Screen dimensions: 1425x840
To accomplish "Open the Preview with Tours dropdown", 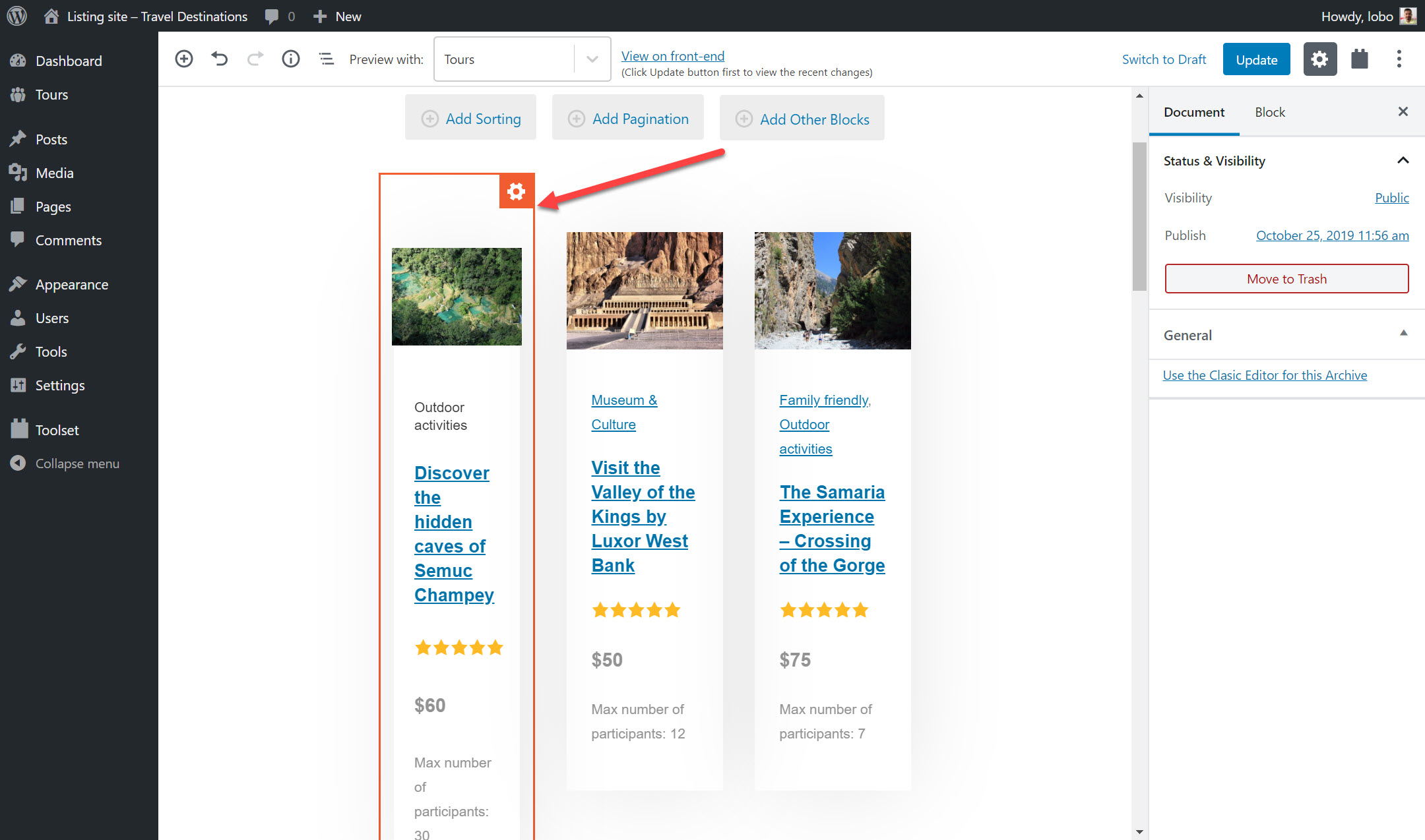I will [522, 59].
